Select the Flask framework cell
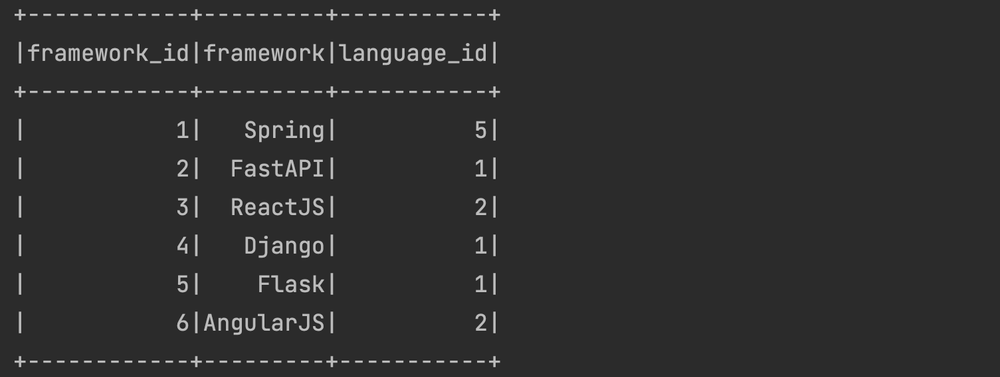This screenshot has height=377, width=1000. click(x=291, y=285)
